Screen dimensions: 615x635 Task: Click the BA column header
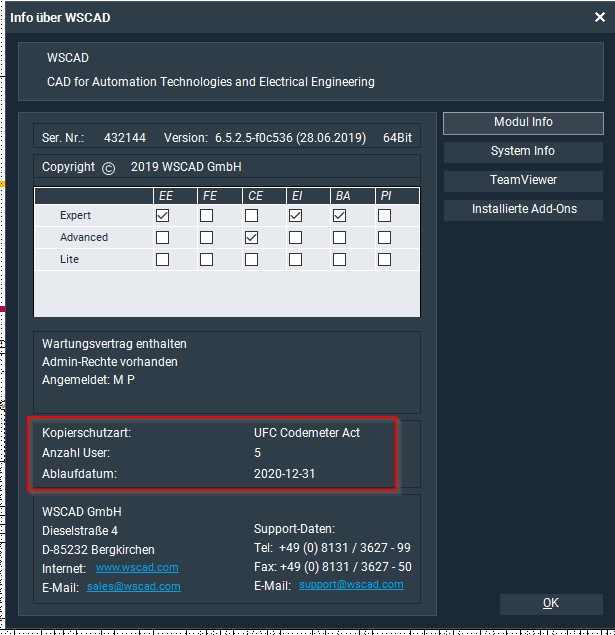coord(352,196)
